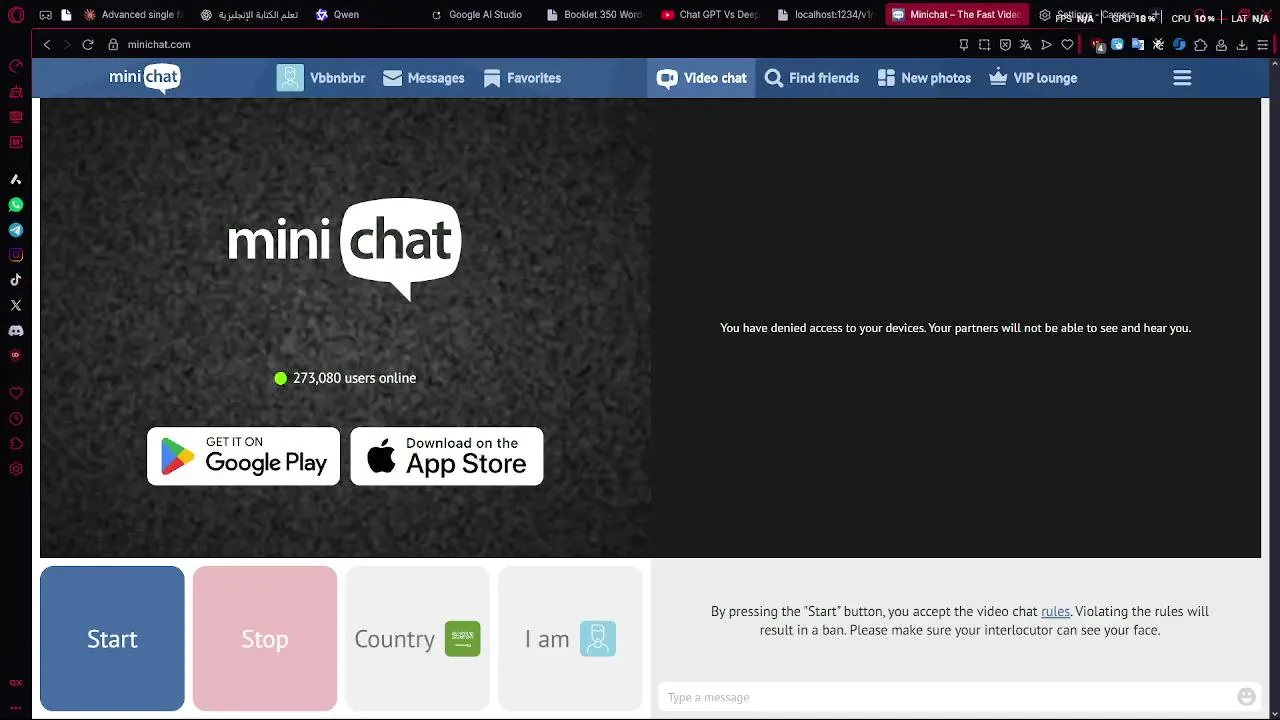Click the minichat logo in header
Viewport: 1280px width, 720px height.
click(x=145, y=78)
